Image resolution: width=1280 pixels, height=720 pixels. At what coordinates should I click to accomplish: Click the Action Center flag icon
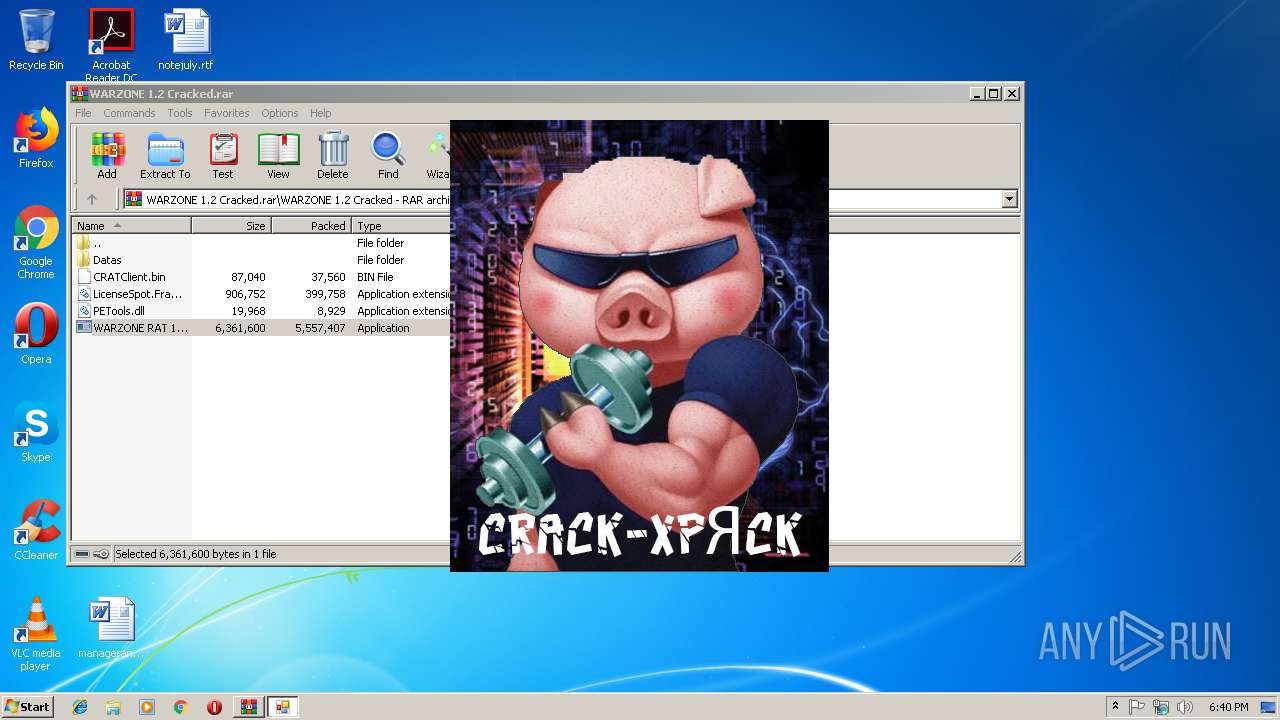tap(1137, 707)
